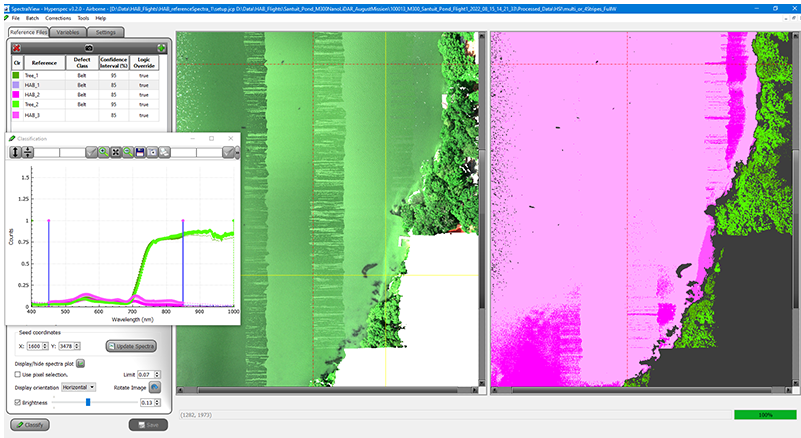Uncheck the Brightness checkbox
The width and height of the screenshot is (801, 438).
point(18,402)
